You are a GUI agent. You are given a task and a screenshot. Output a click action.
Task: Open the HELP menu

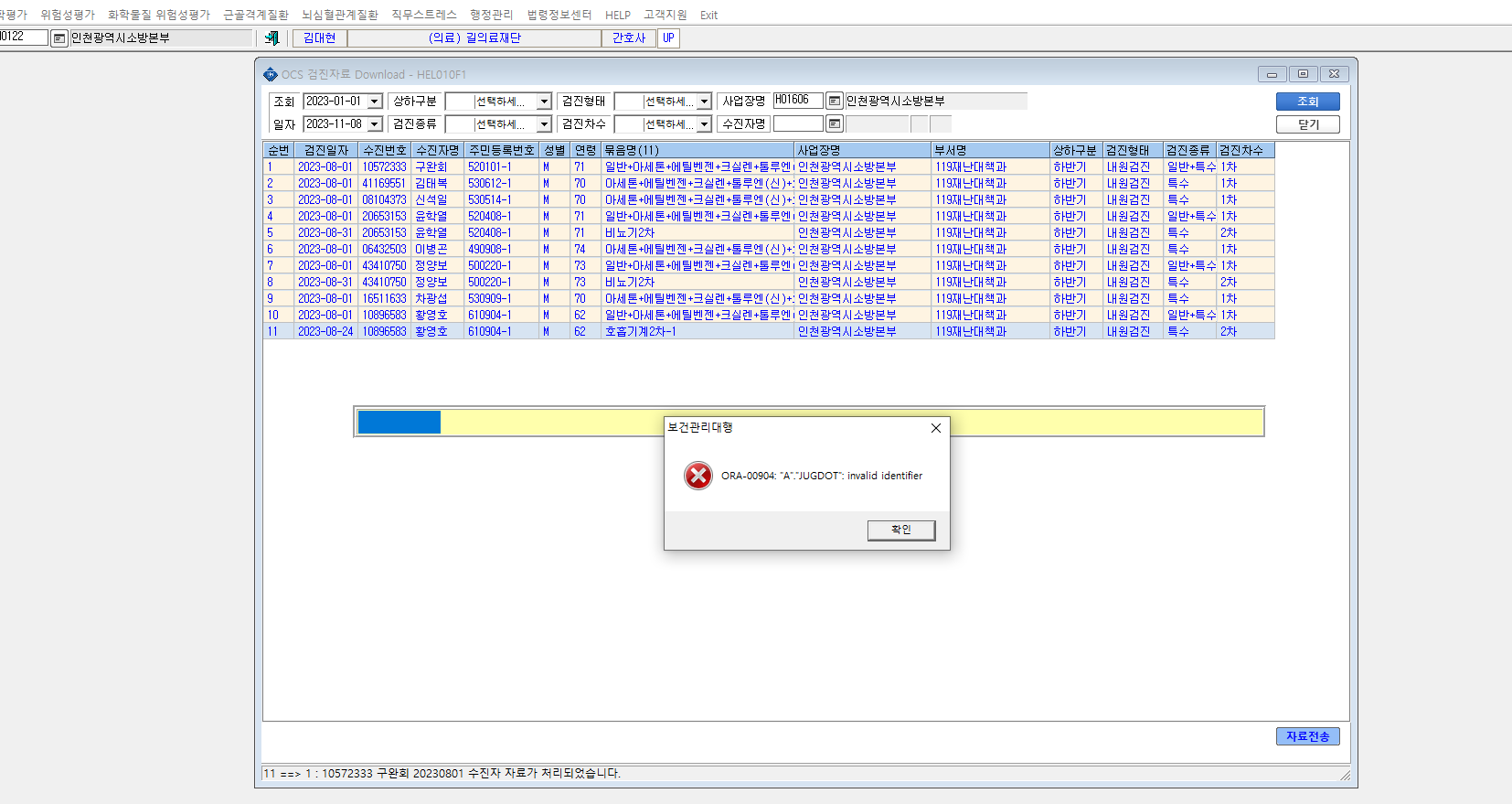pyautogui.click(x=618, y=15)
